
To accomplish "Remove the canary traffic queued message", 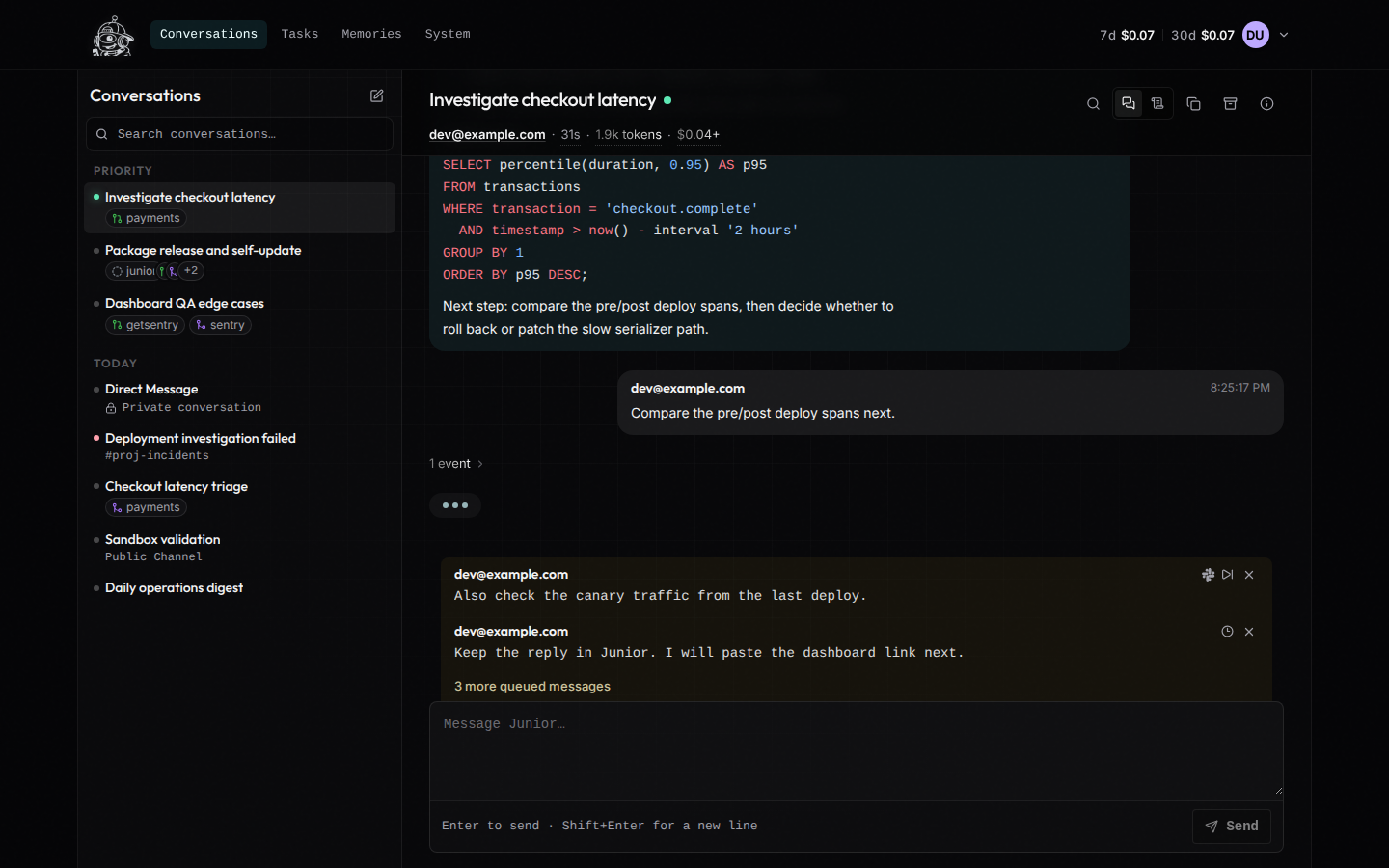I will click(1249, 575).
